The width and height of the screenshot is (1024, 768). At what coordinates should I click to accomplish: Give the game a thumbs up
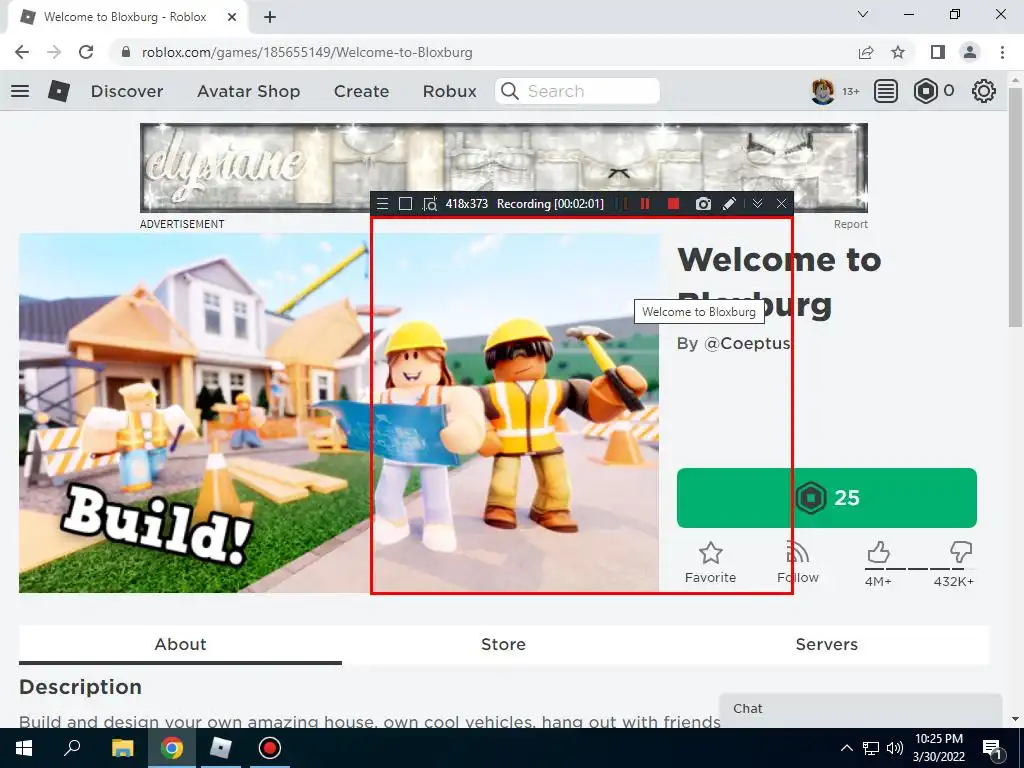click(878, 553)
